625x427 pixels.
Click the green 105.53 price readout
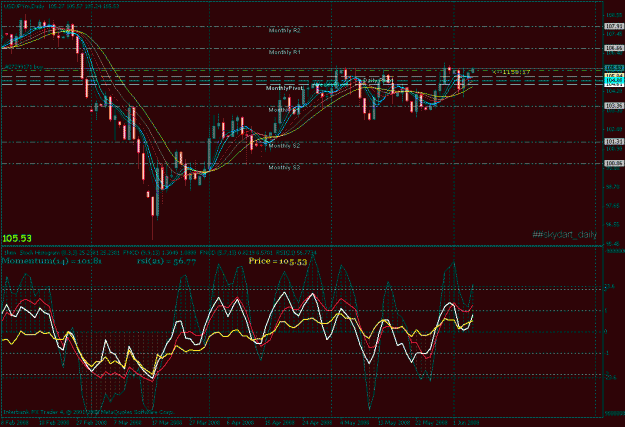tap(17, 238)
